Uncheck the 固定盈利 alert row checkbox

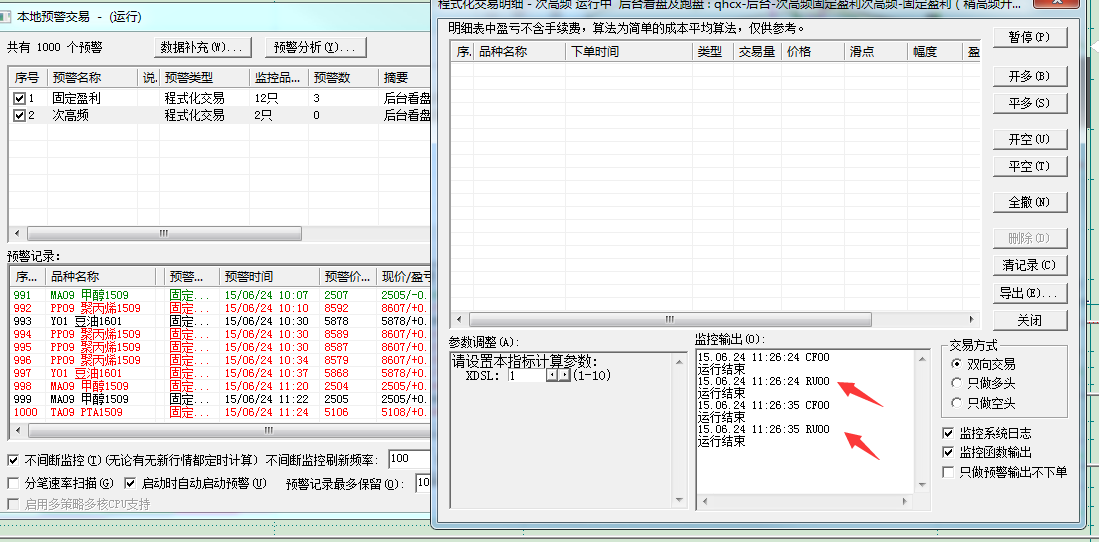tap(19, 99)
